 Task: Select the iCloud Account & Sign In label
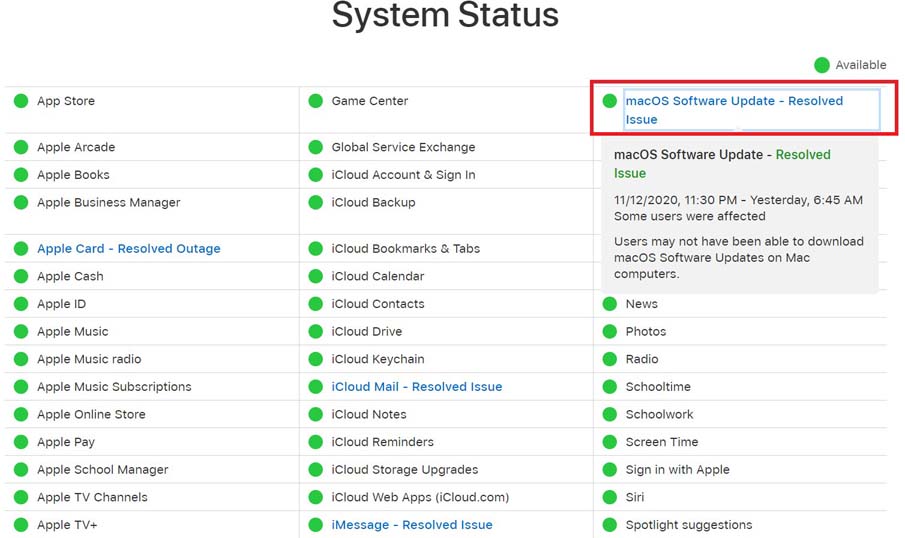403,175
